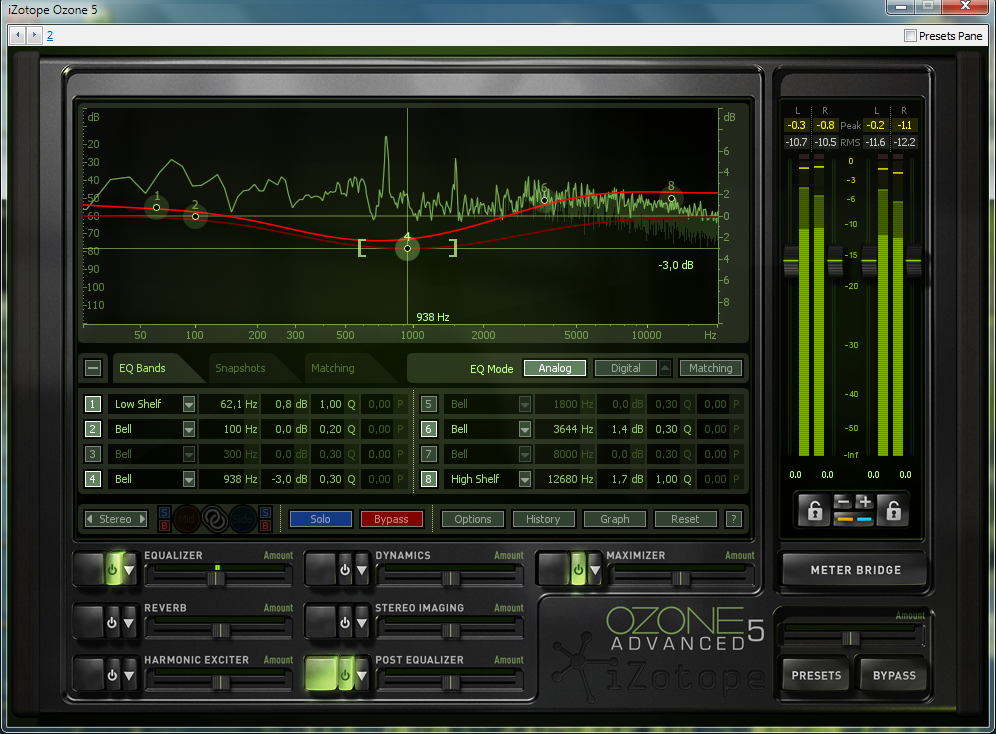
Task: Open band 4 Bell filter type dropdown
Action: pos(189,479)
